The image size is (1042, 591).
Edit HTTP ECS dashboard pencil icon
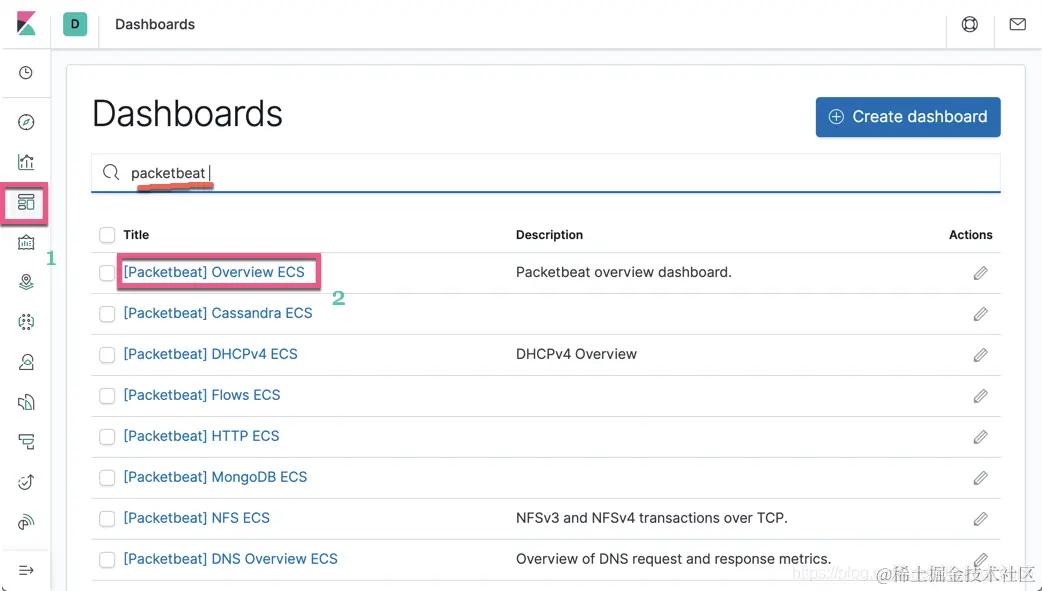980,437
